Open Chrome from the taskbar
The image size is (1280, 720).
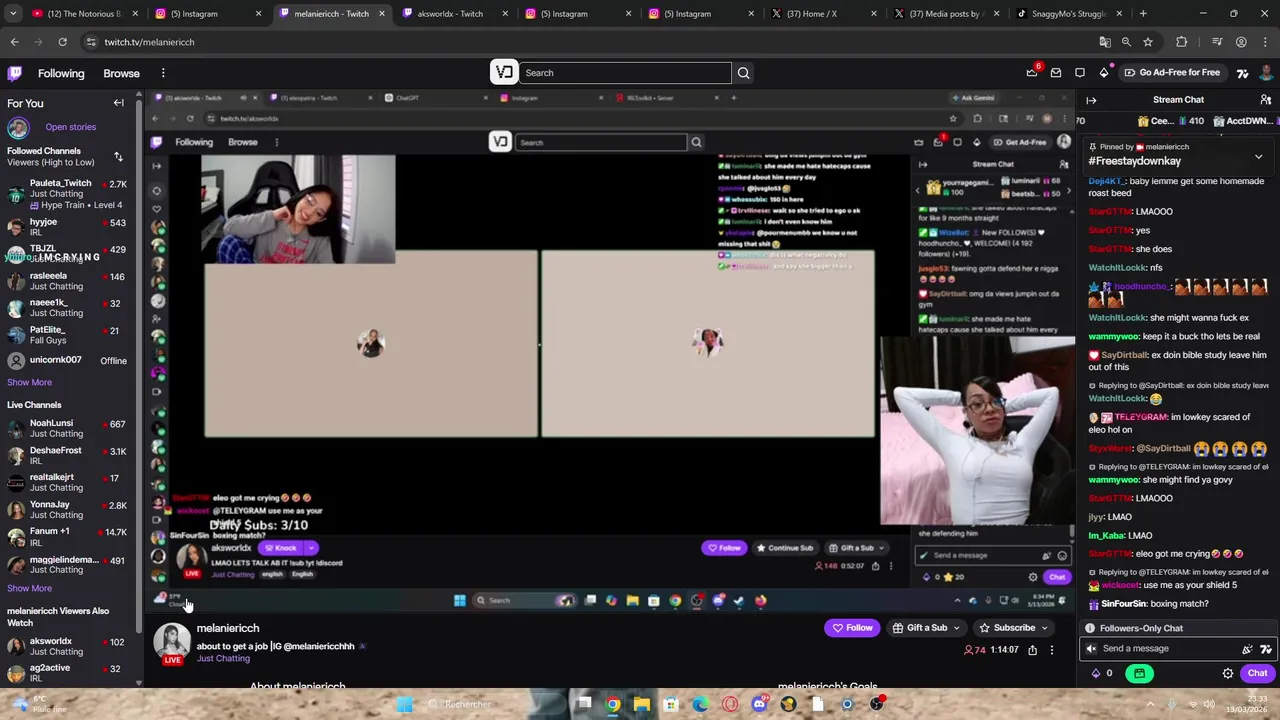tap(613, 704)
